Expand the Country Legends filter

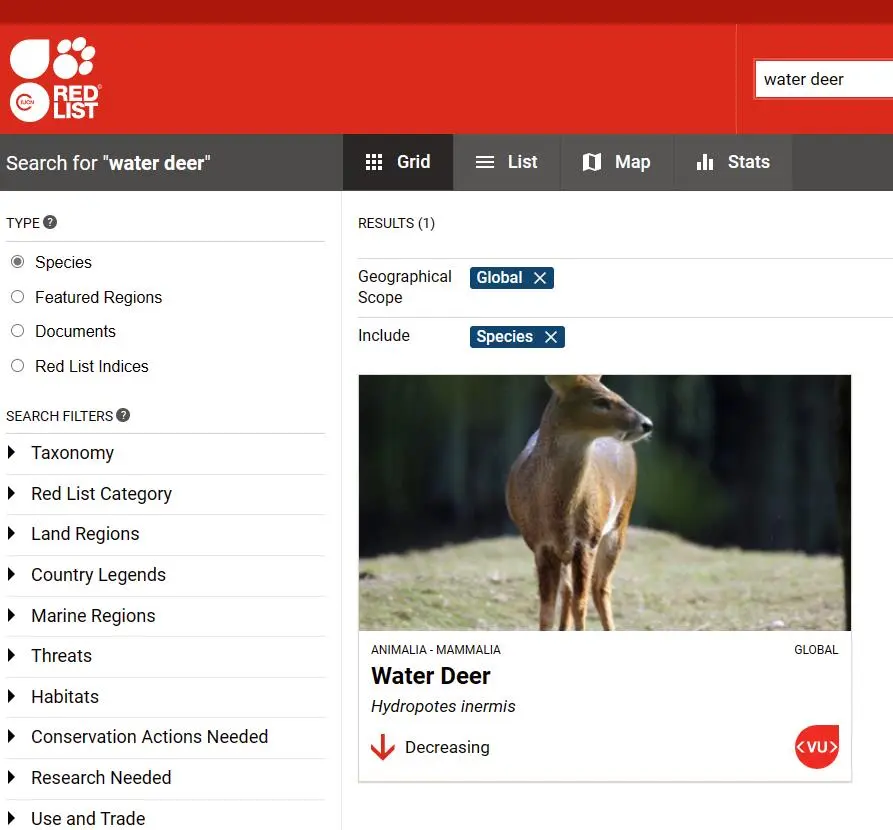click(165, 575)
